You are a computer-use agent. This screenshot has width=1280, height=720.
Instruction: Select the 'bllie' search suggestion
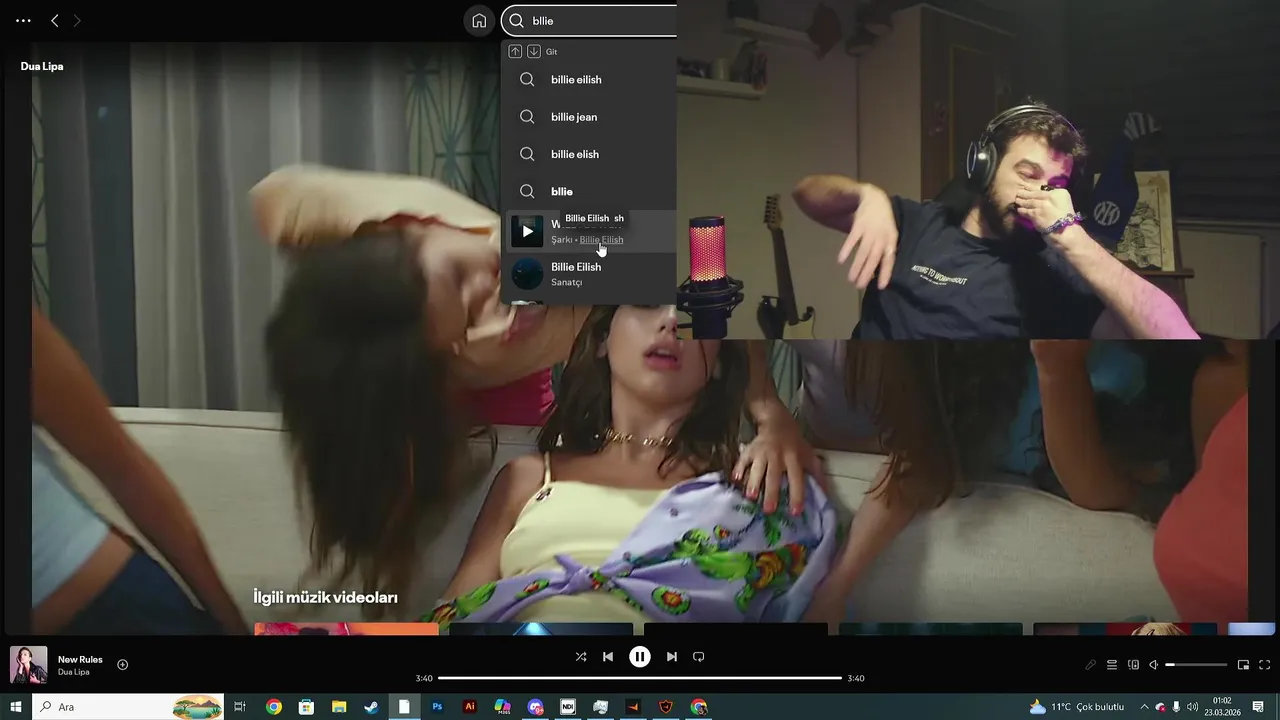pyautogui.click(x=589, y=191)
